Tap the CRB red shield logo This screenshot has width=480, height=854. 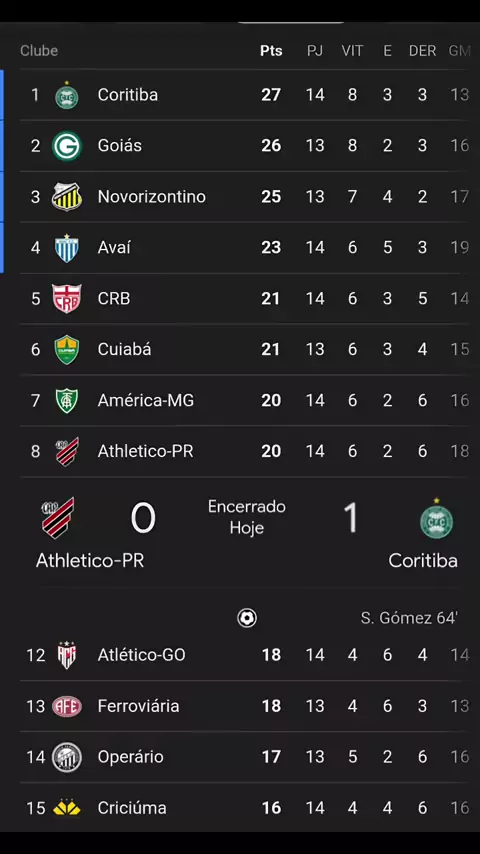coord(66,298)
